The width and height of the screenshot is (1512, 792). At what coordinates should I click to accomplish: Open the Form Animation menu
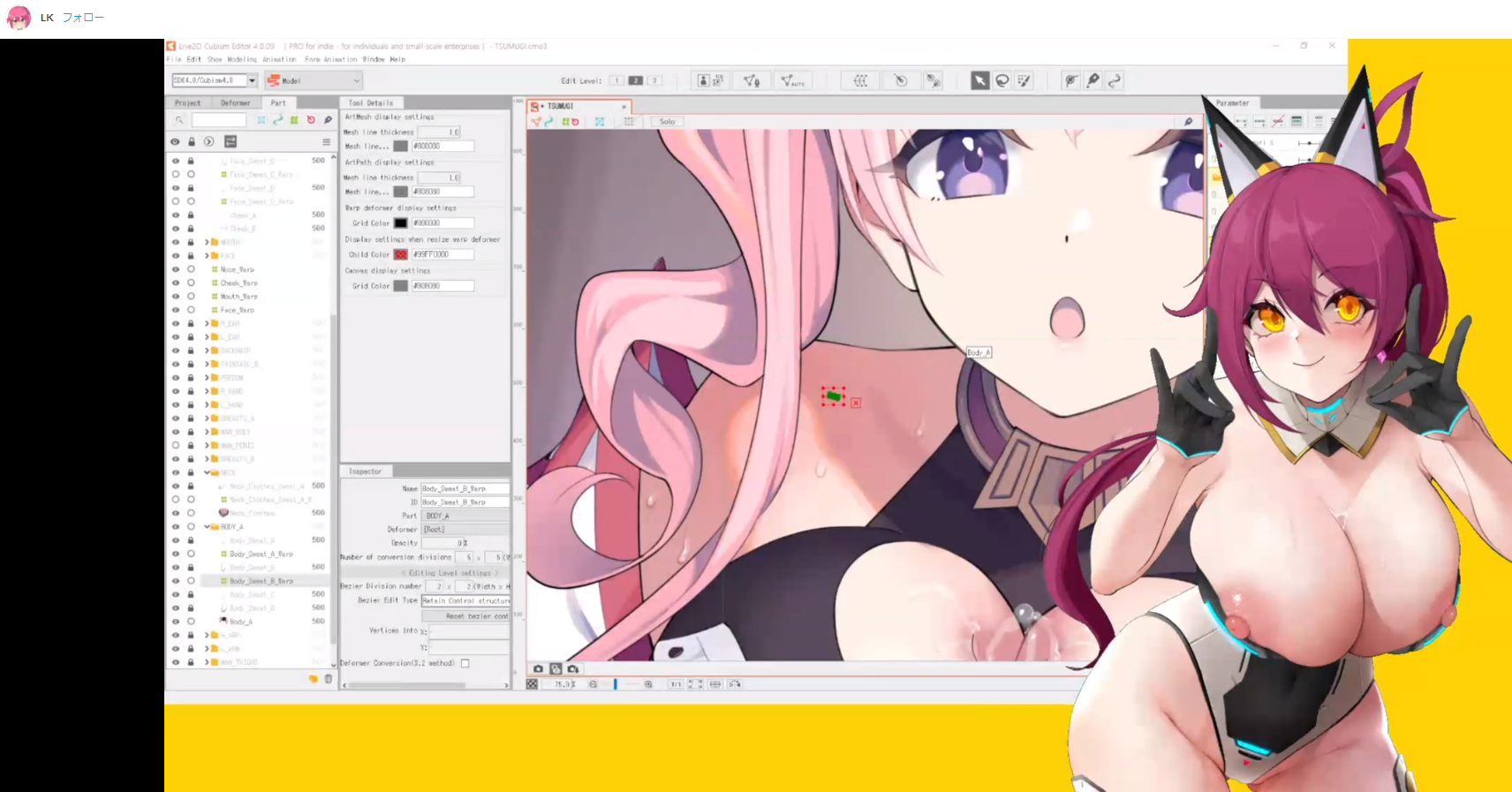(x=331, y=59)
